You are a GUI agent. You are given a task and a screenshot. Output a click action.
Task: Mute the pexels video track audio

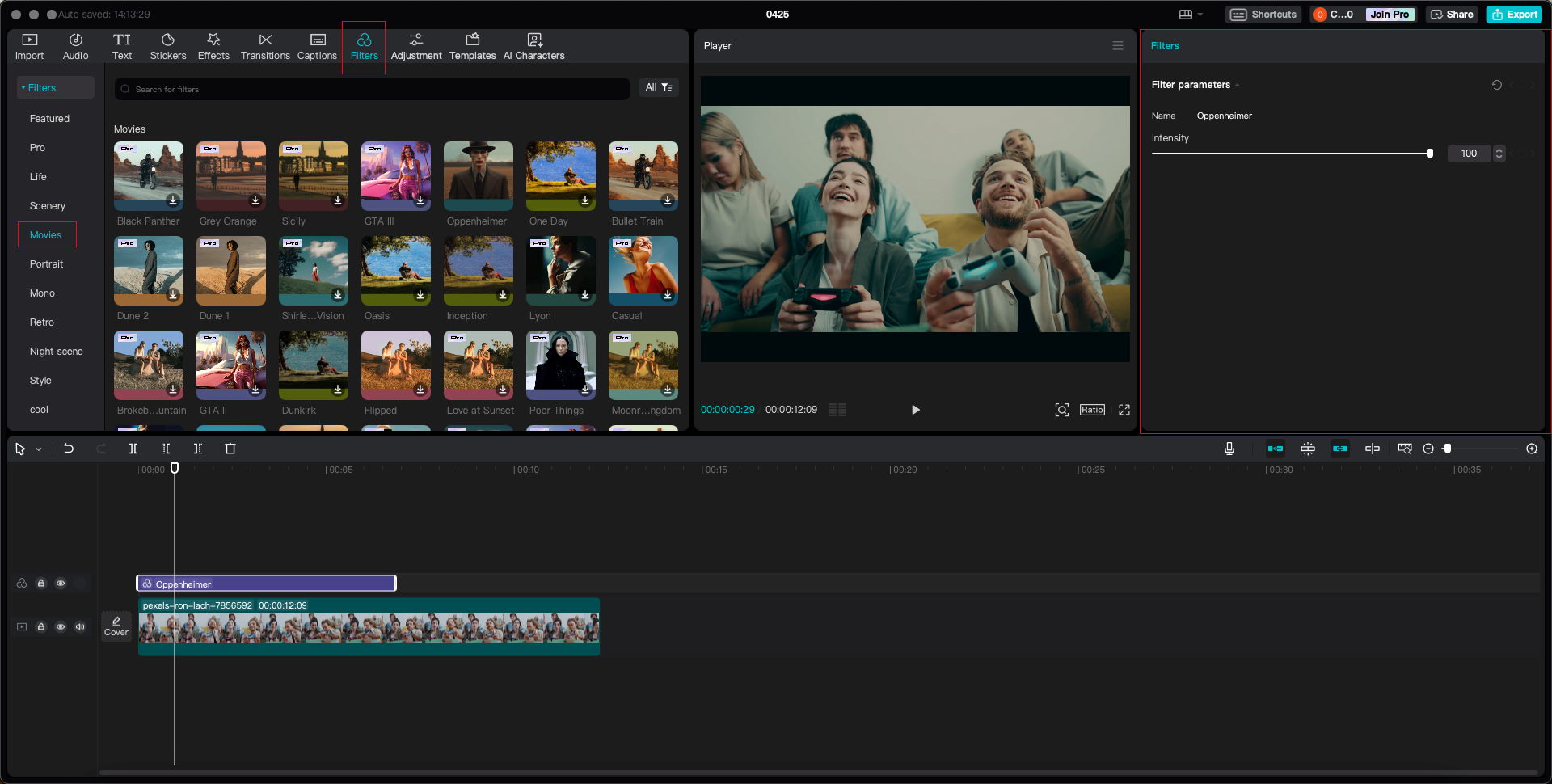[79, 626]
